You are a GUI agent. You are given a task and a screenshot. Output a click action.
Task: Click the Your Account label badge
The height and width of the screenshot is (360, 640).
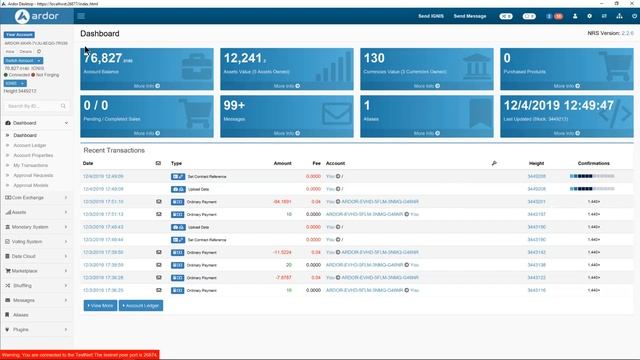click(19, 35)
